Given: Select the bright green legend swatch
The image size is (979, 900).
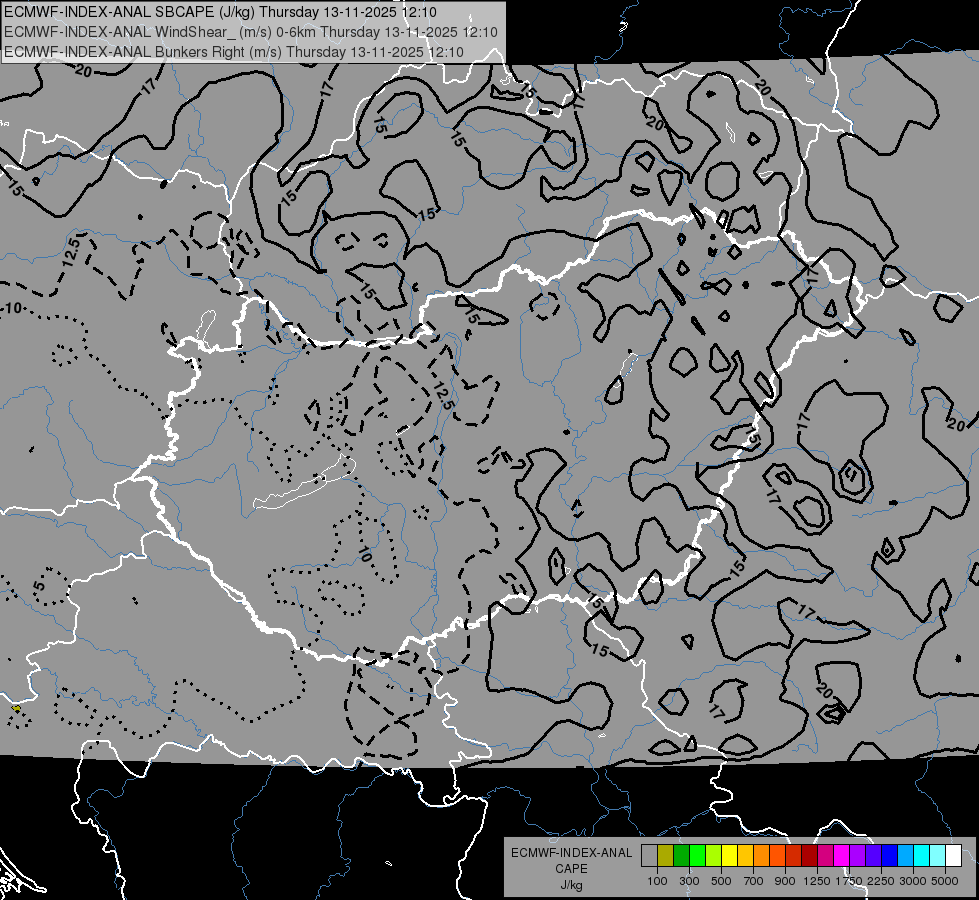Looking at the screenshot, I should tap(697, 855).
